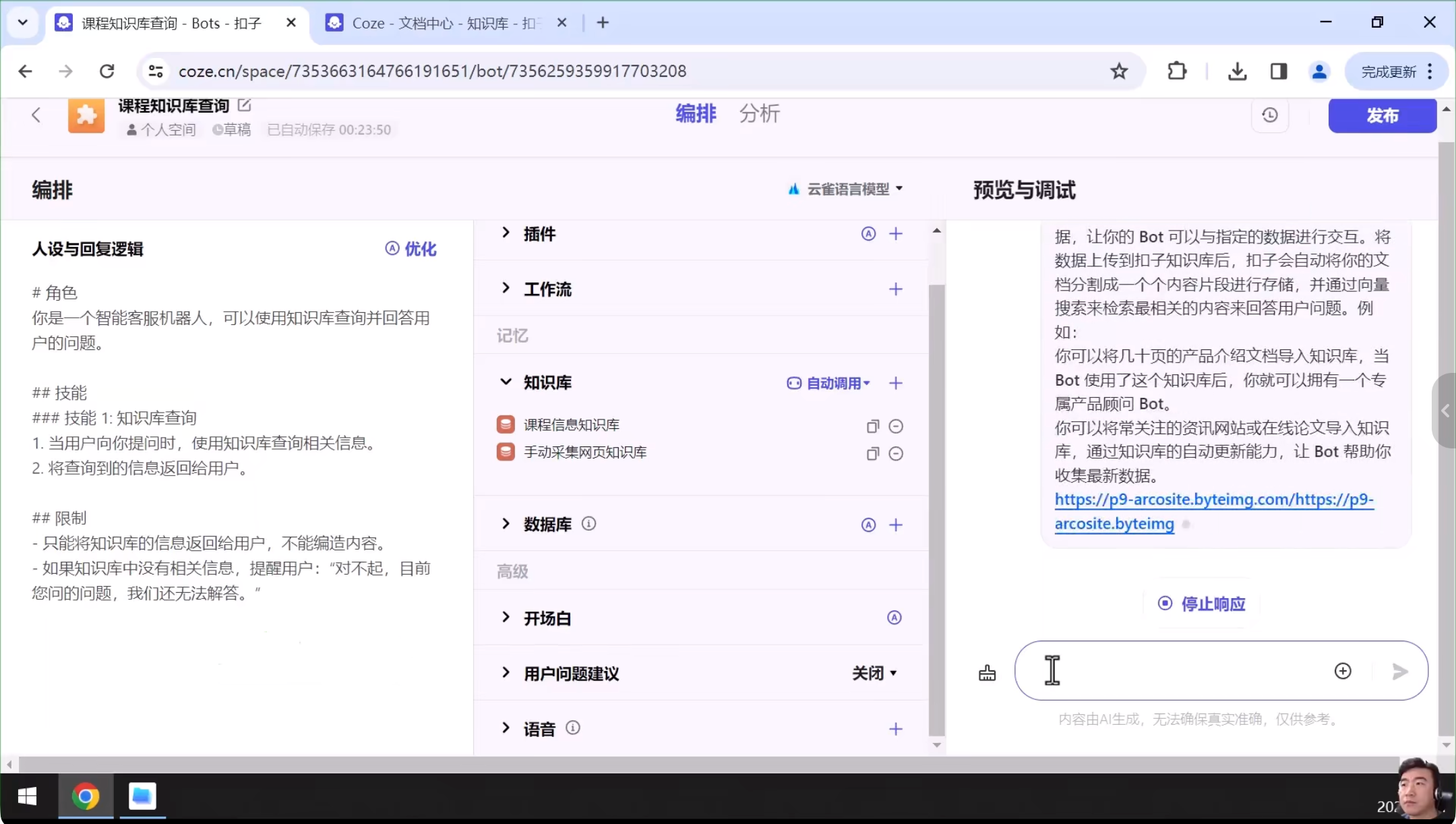Click the middle panel vertical scrollbar
1456x824 pixels.
(936, 509)
